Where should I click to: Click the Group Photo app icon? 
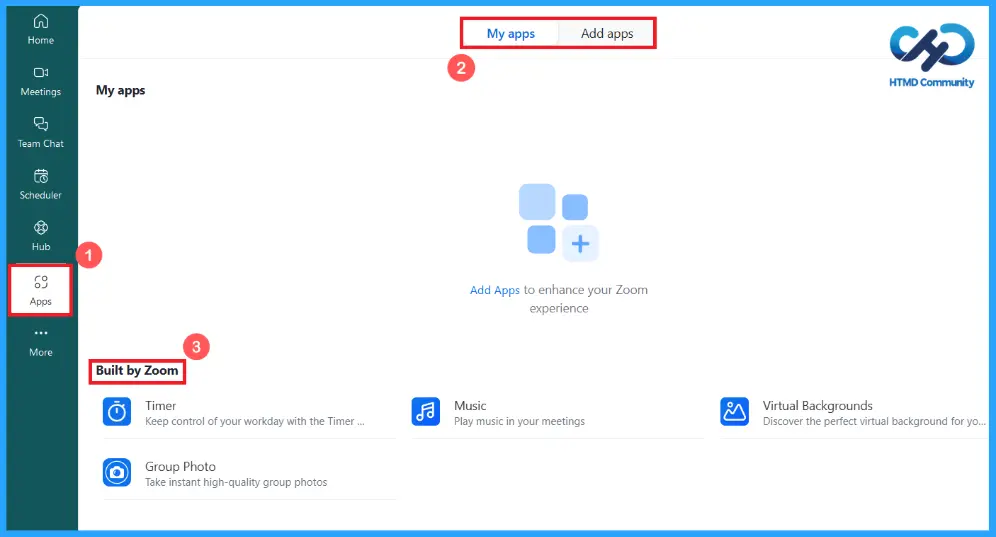click(x=117, y=472)
